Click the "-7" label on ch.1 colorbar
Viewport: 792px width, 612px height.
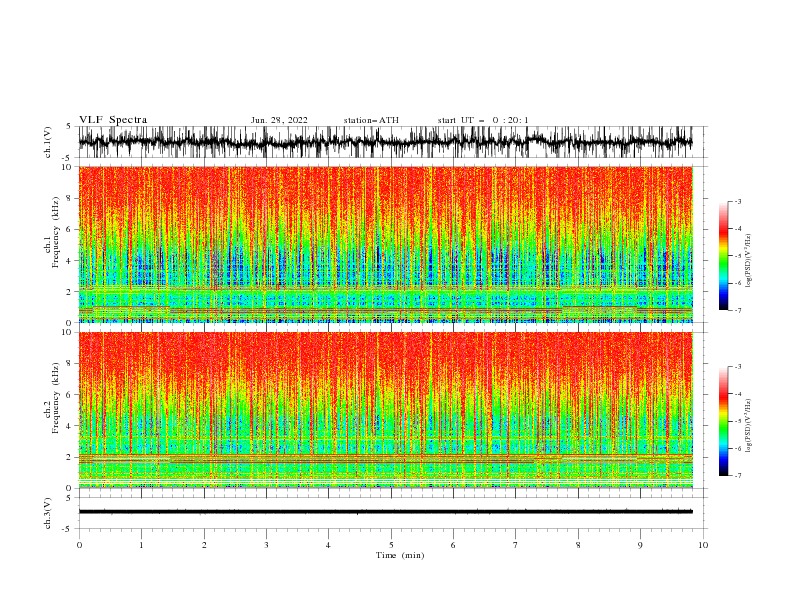pyautogui.click(x=737, y=310)
